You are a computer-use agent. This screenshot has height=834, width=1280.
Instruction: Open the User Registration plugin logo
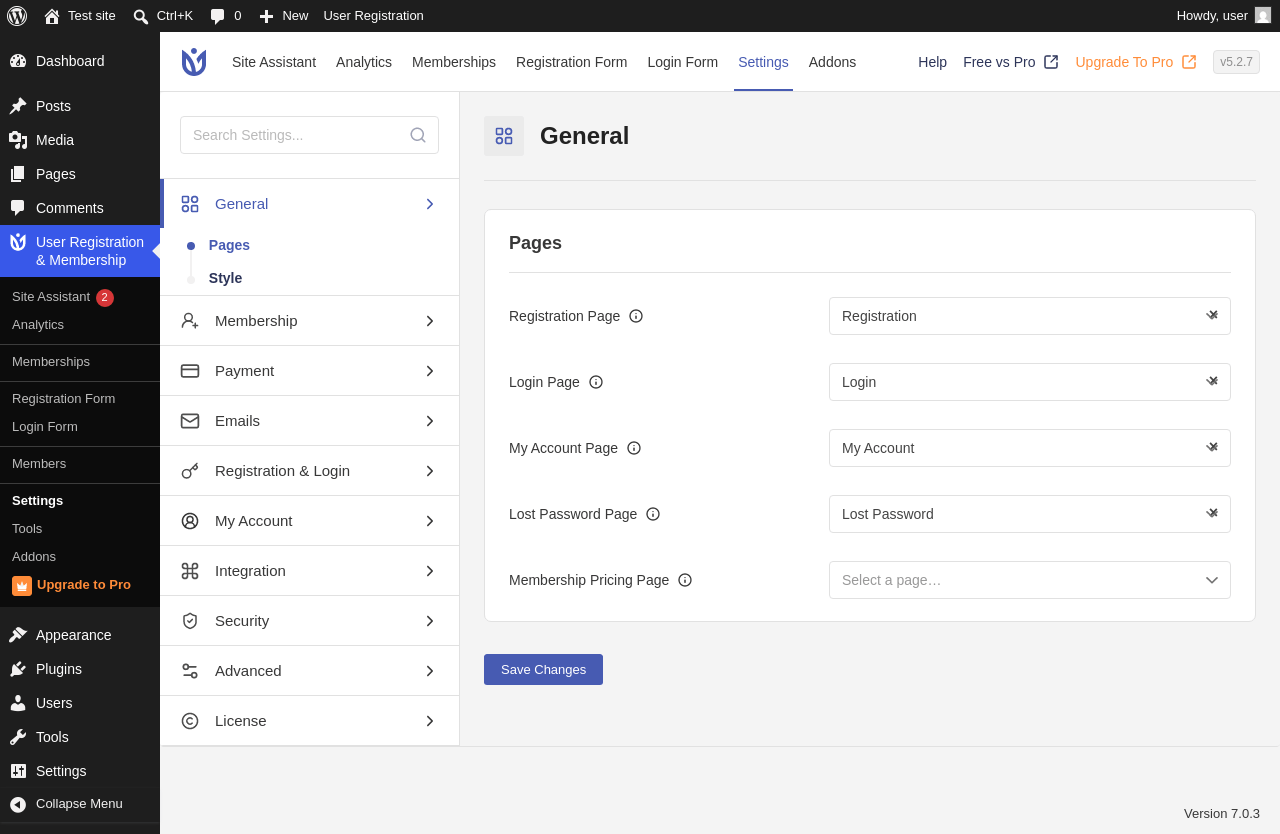(x=194, y=62)
